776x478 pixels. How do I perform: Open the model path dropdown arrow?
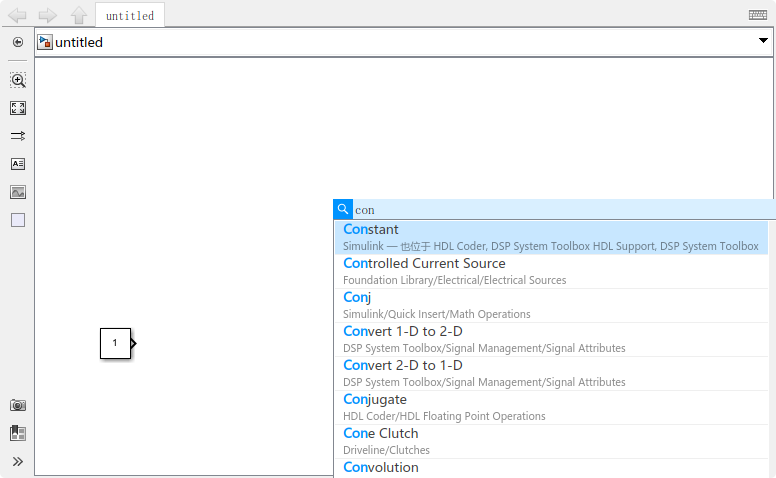[x=763, y=42]
